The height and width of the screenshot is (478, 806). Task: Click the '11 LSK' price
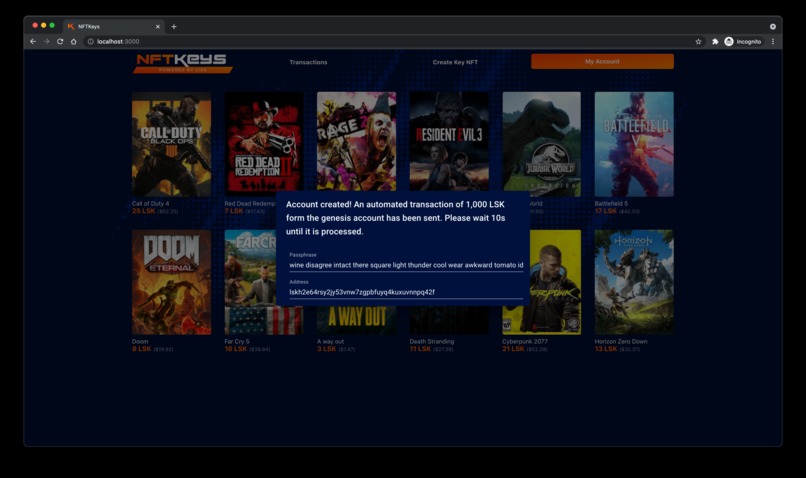click(x=420, y=349)
